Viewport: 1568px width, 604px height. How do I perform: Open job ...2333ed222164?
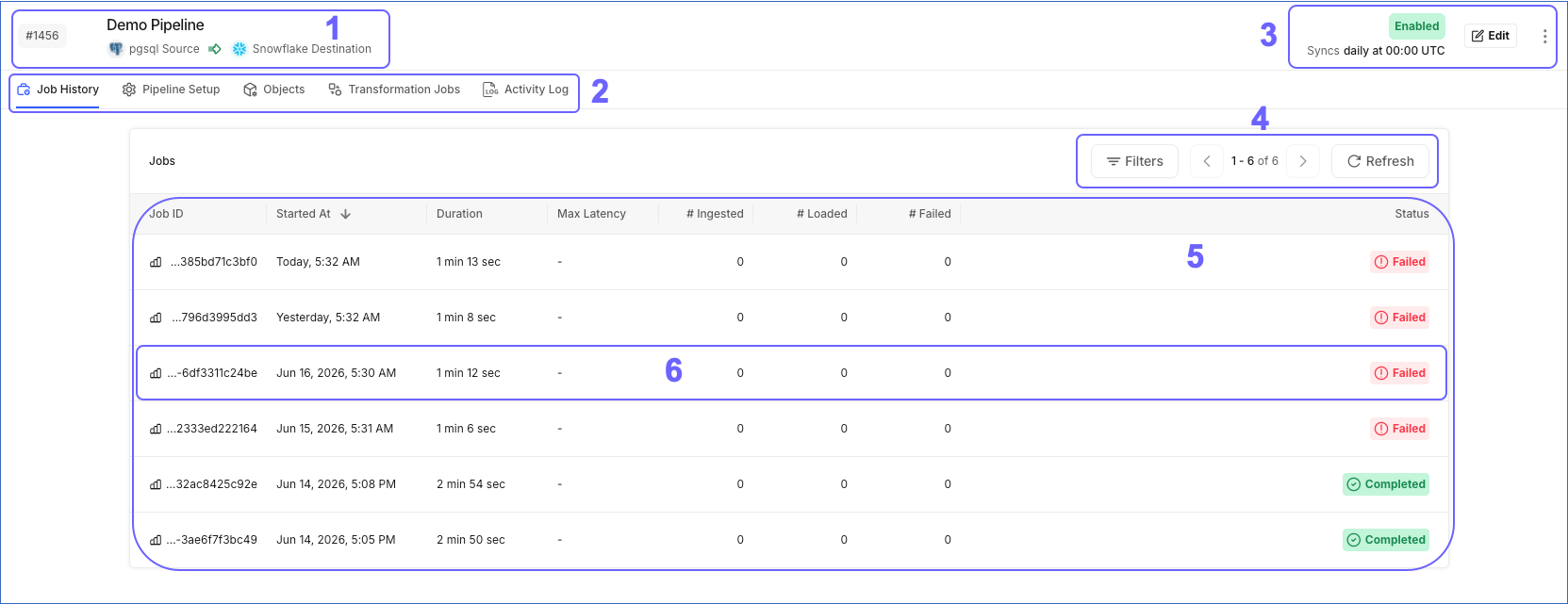pyautogui.click(x=211, y=429)
